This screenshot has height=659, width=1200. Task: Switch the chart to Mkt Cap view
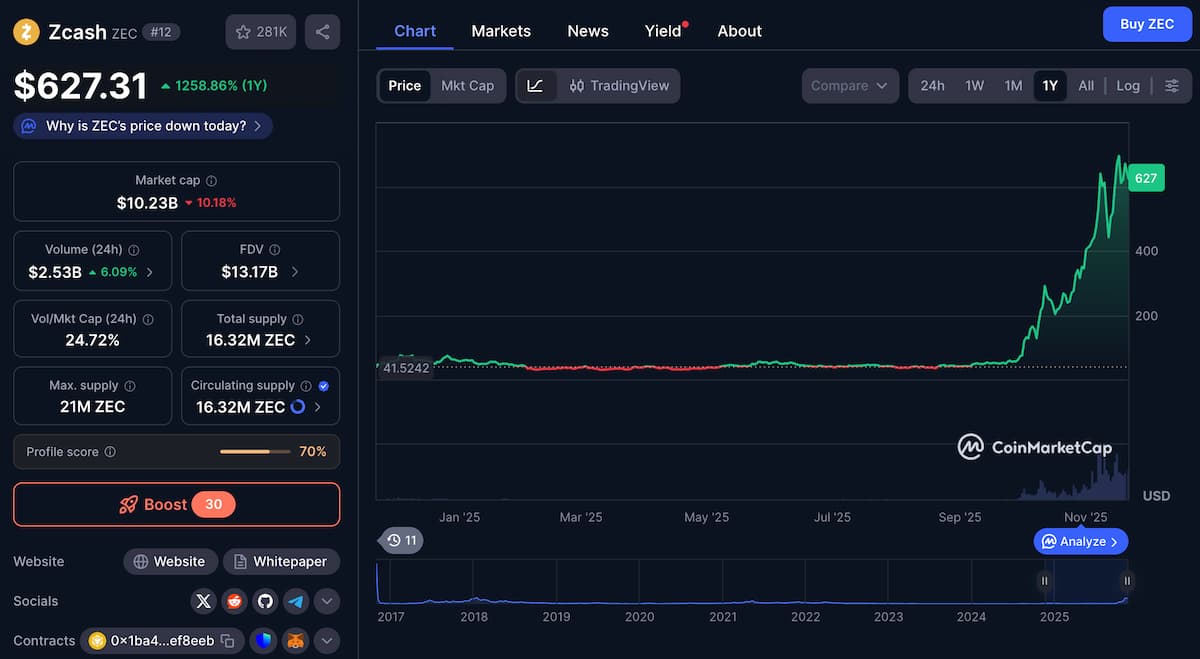(x=467, y=86)
